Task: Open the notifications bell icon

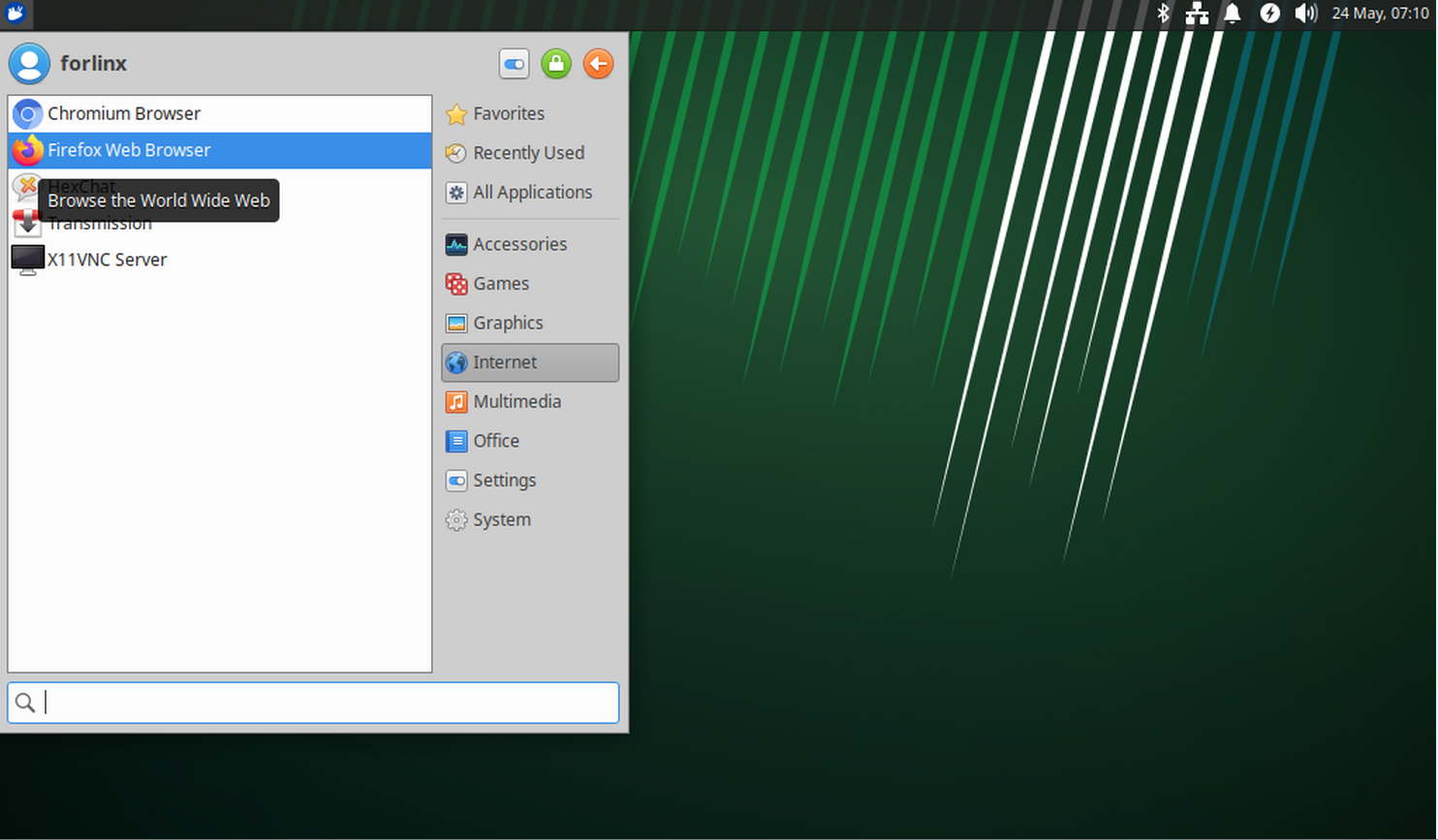Action: 1233,13
